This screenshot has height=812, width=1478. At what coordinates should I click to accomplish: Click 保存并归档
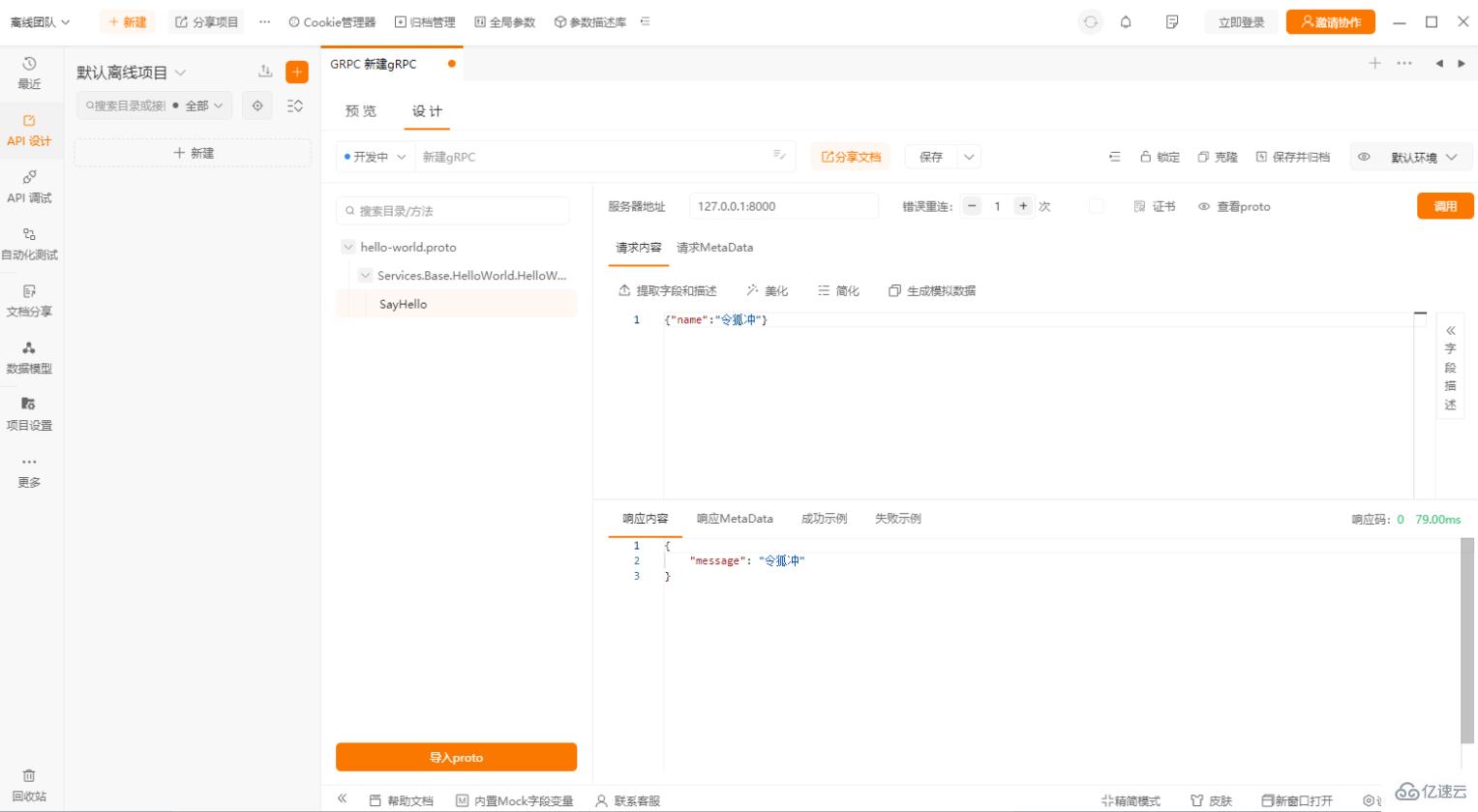coord(1293,157)
